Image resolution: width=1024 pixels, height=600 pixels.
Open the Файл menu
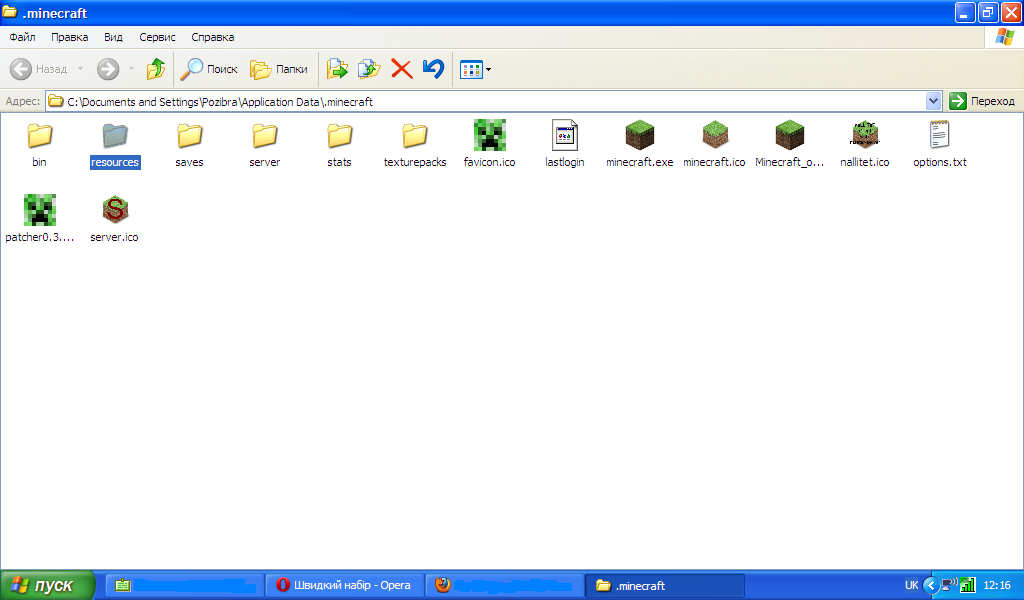(22, 37)
